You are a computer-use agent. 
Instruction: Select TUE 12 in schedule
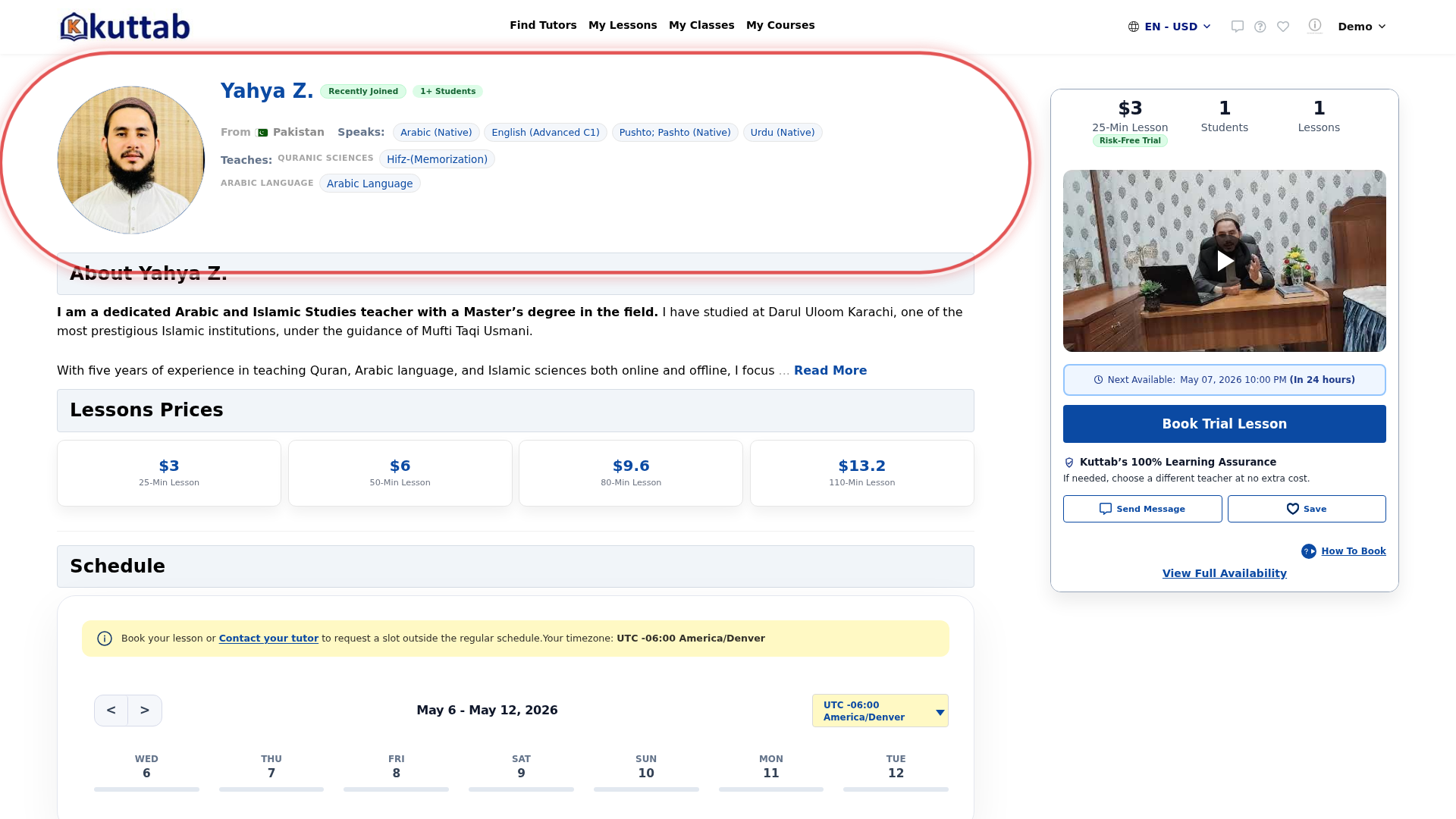pos(896,772)
